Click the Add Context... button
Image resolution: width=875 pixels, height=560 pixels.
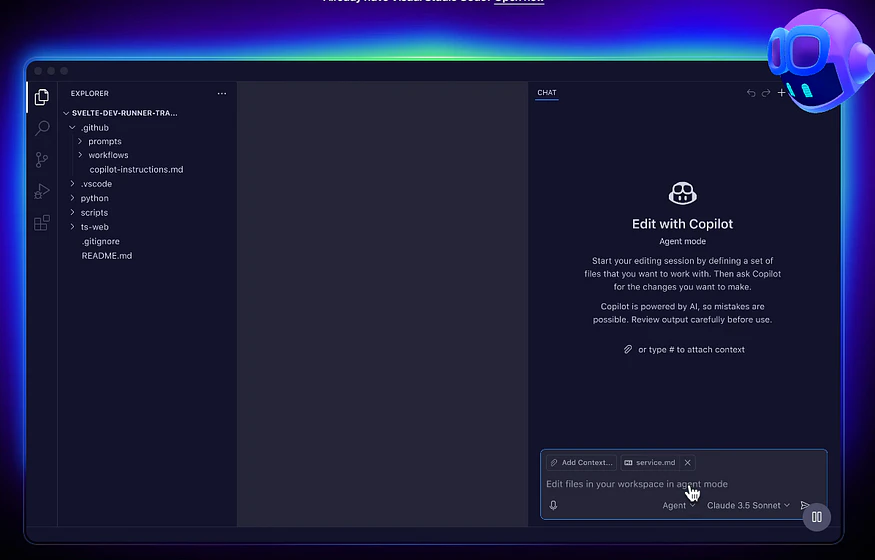click(581, 462)
